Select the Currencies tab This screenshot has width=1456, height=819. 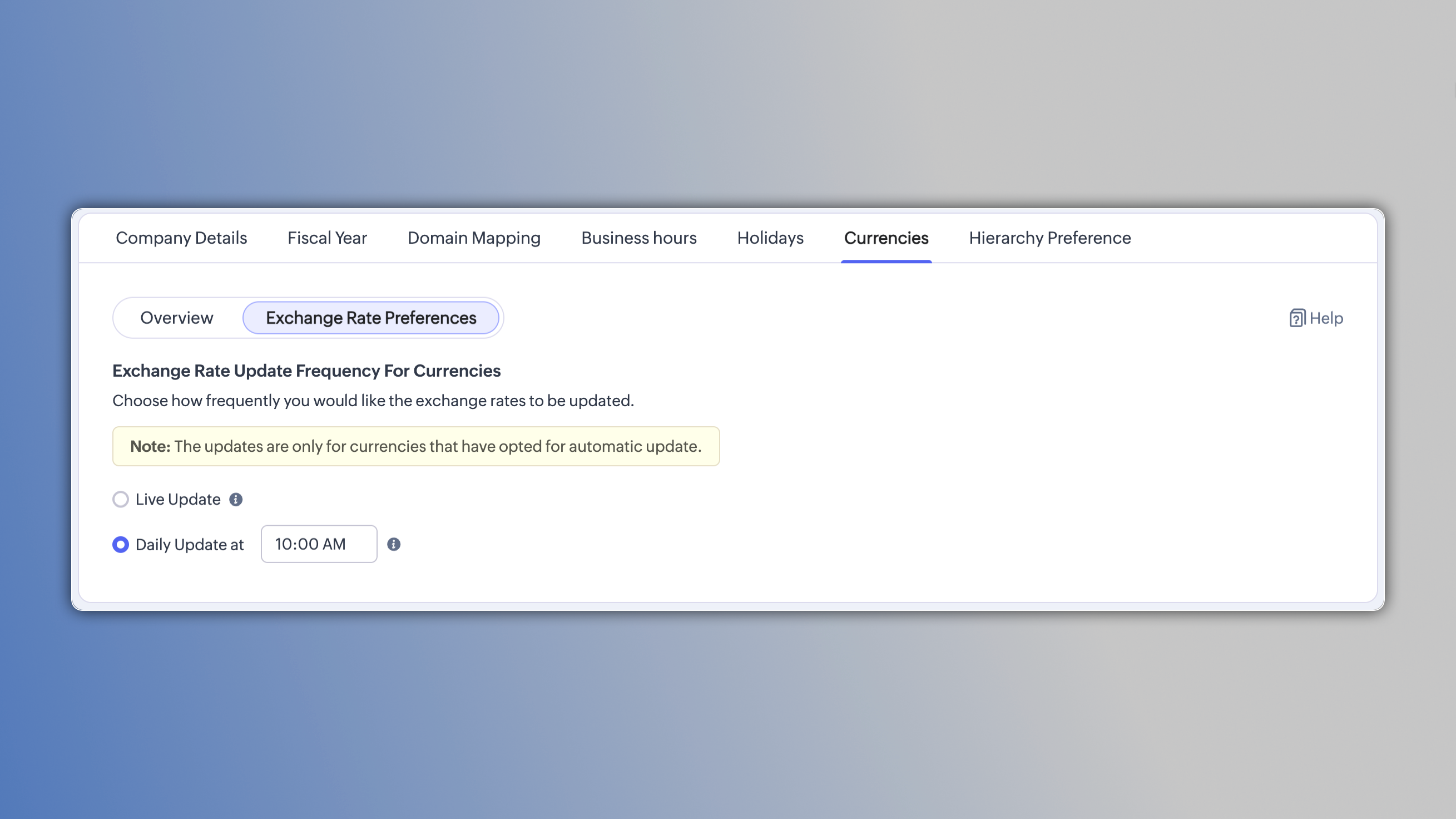(x=887, y=238)
